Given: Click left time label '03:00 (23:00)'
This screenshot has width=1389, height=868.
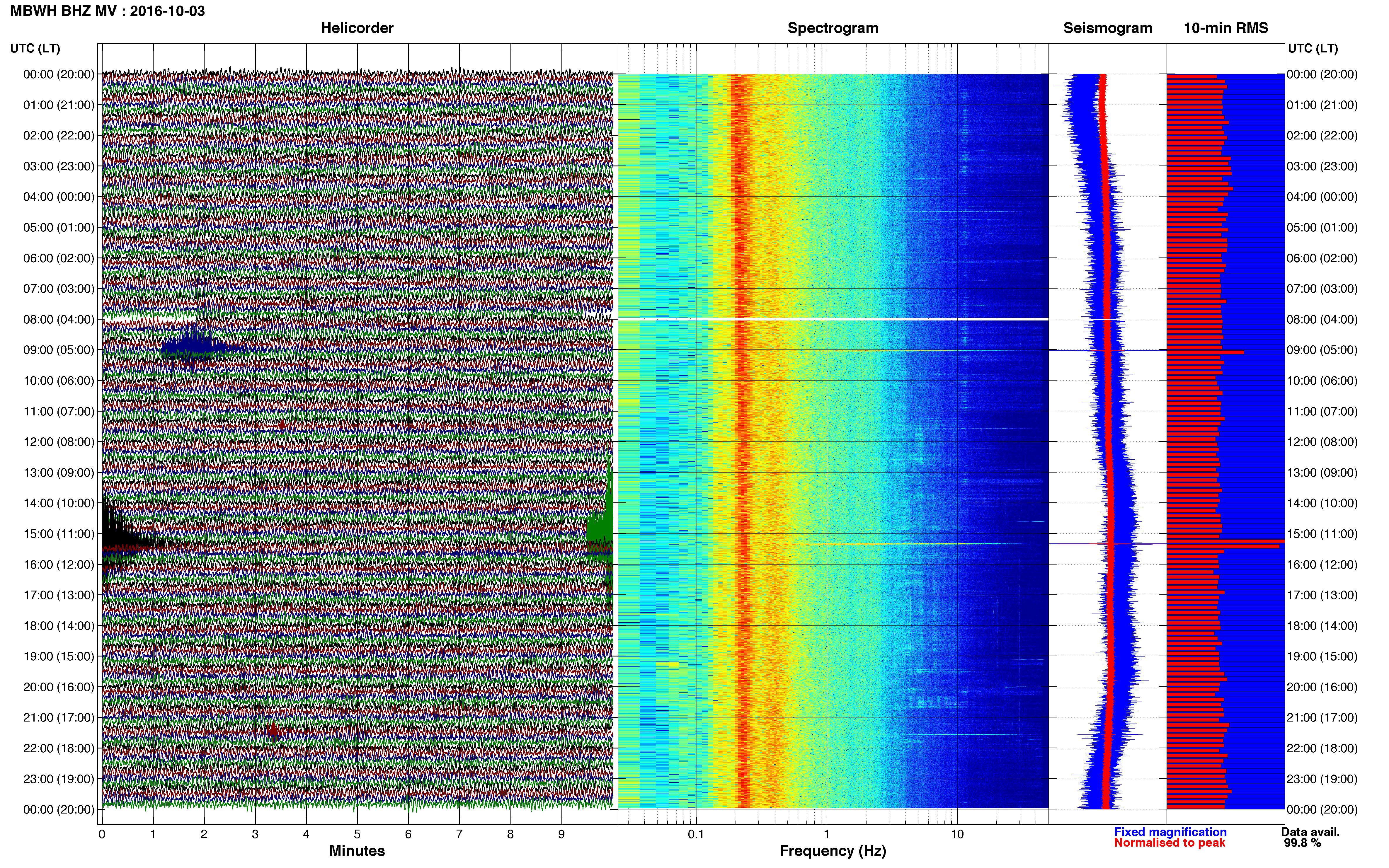Looking at the screenshot, I should pos(59,166).
